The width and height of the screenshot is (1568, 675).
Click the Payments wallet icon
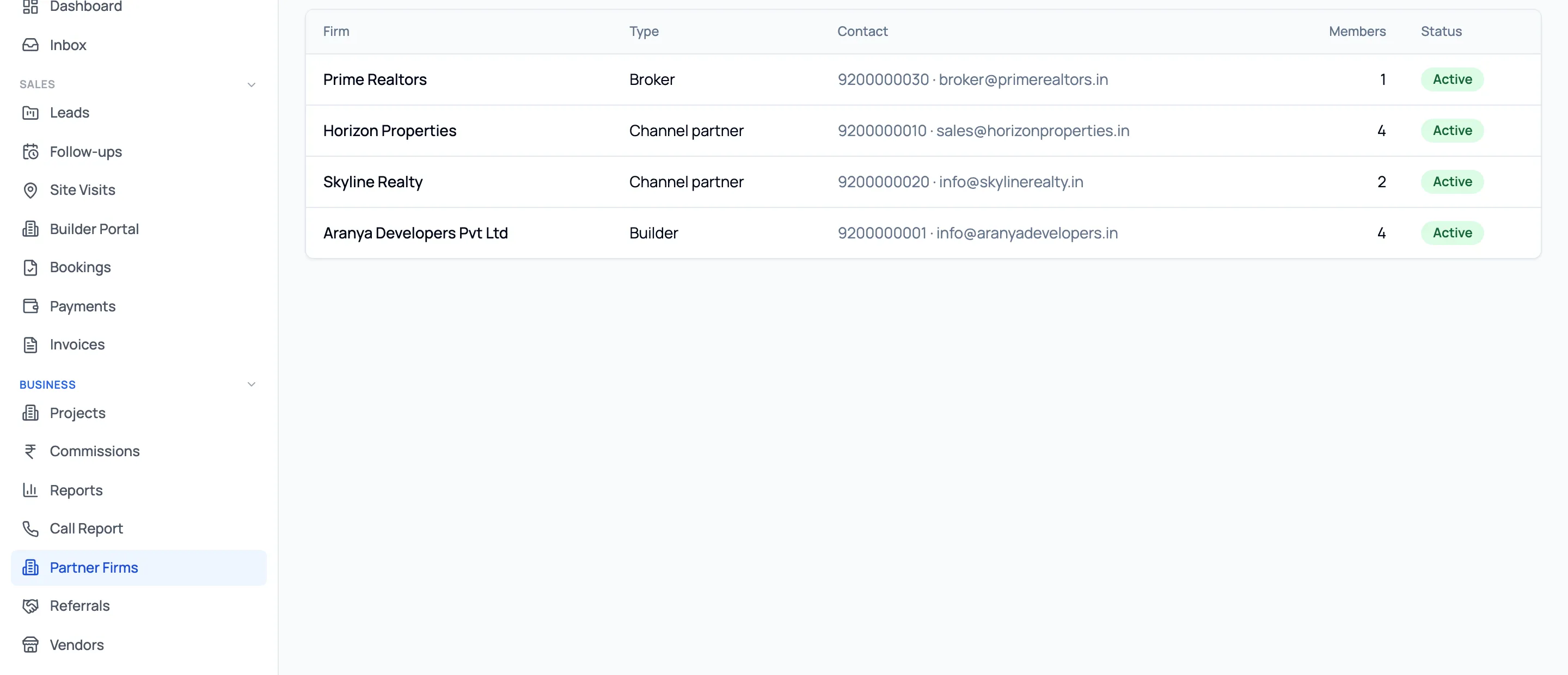pyautogui.click(x=30, y=306)
